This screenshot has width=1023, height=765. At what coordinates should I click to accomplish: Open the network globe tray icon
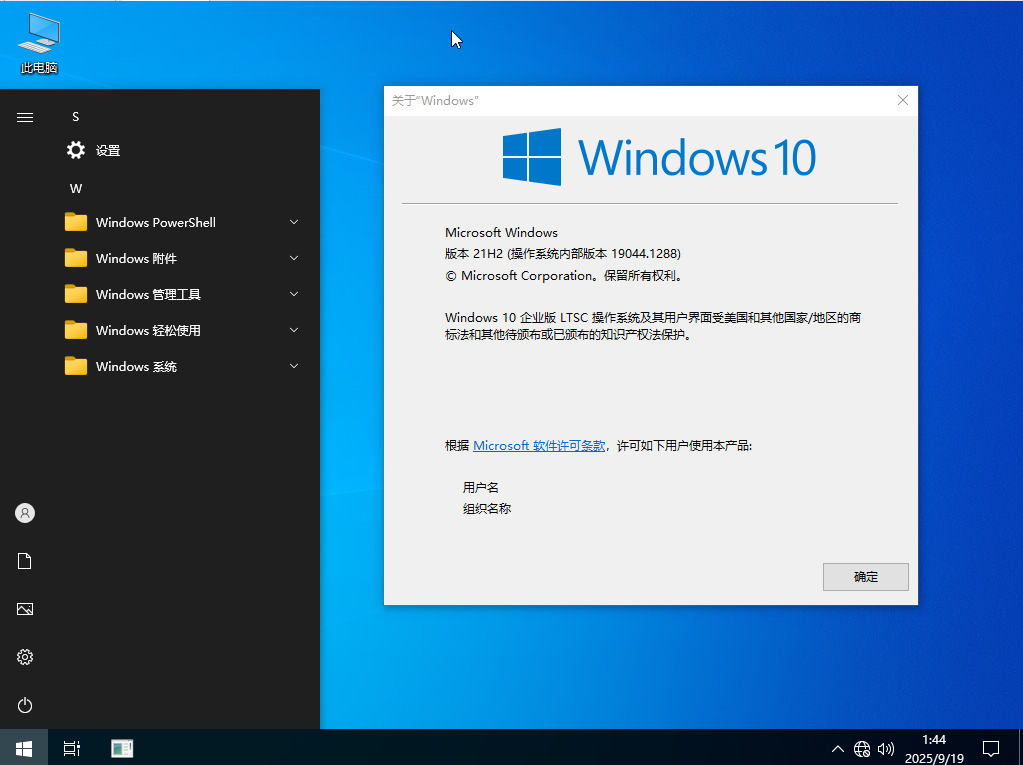coord(862,748)
